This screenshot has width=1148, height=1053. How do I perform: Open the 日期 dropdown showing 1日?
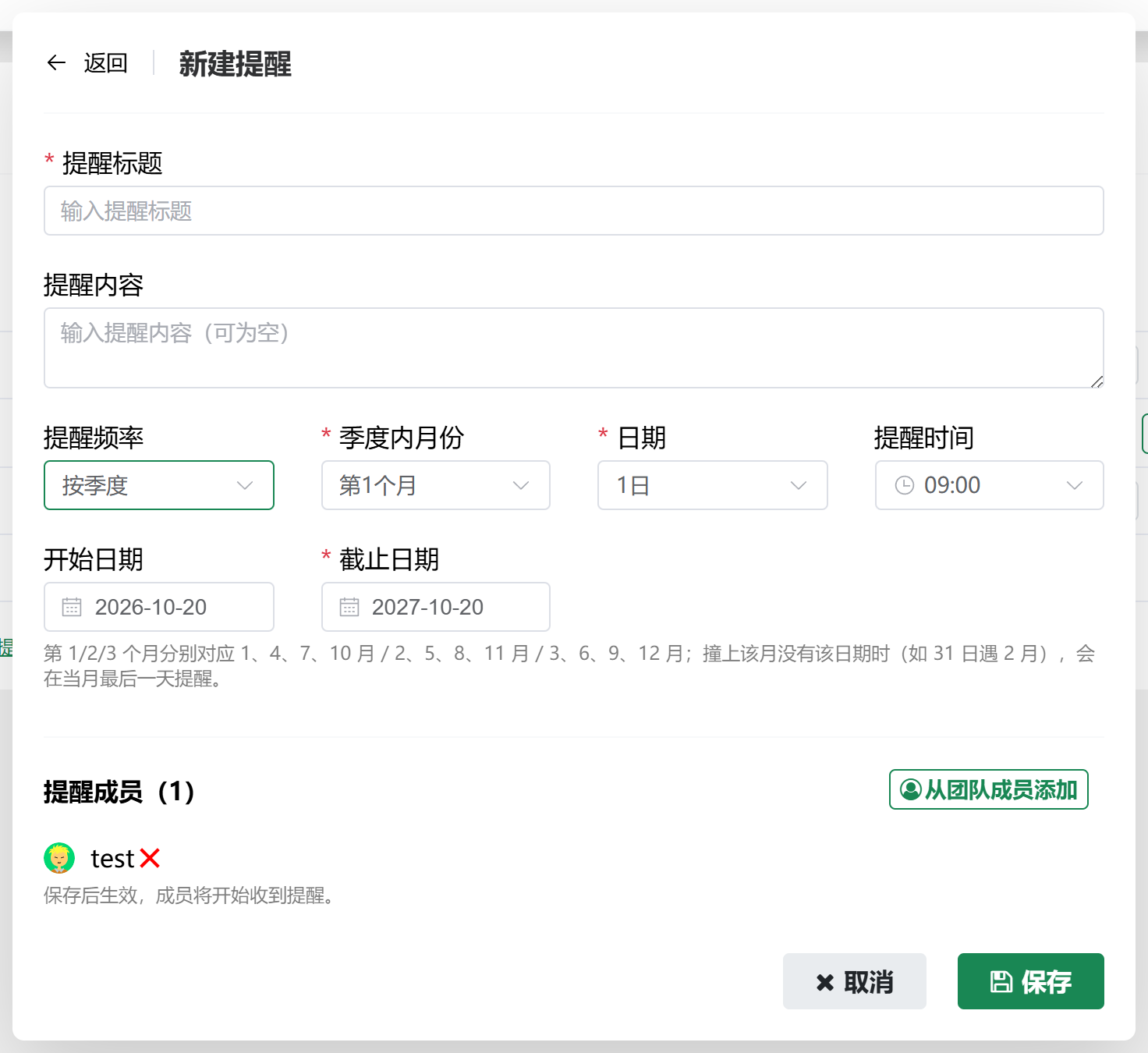713,485
